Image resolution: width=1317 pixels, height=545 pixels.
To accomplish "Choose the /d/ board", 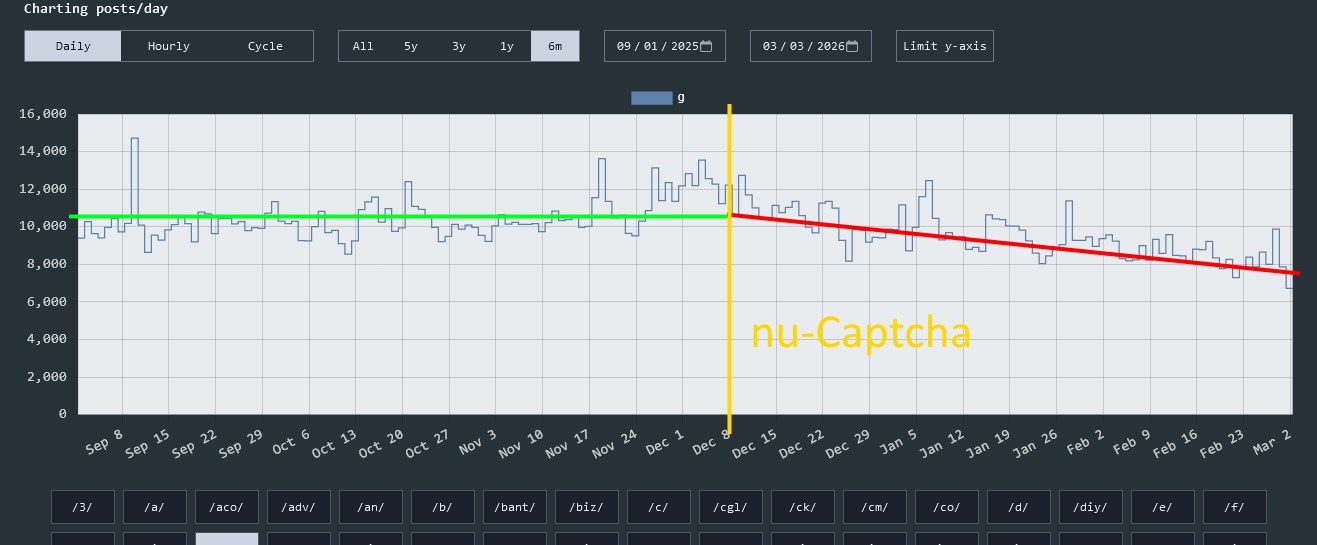I will [1019, 507].
